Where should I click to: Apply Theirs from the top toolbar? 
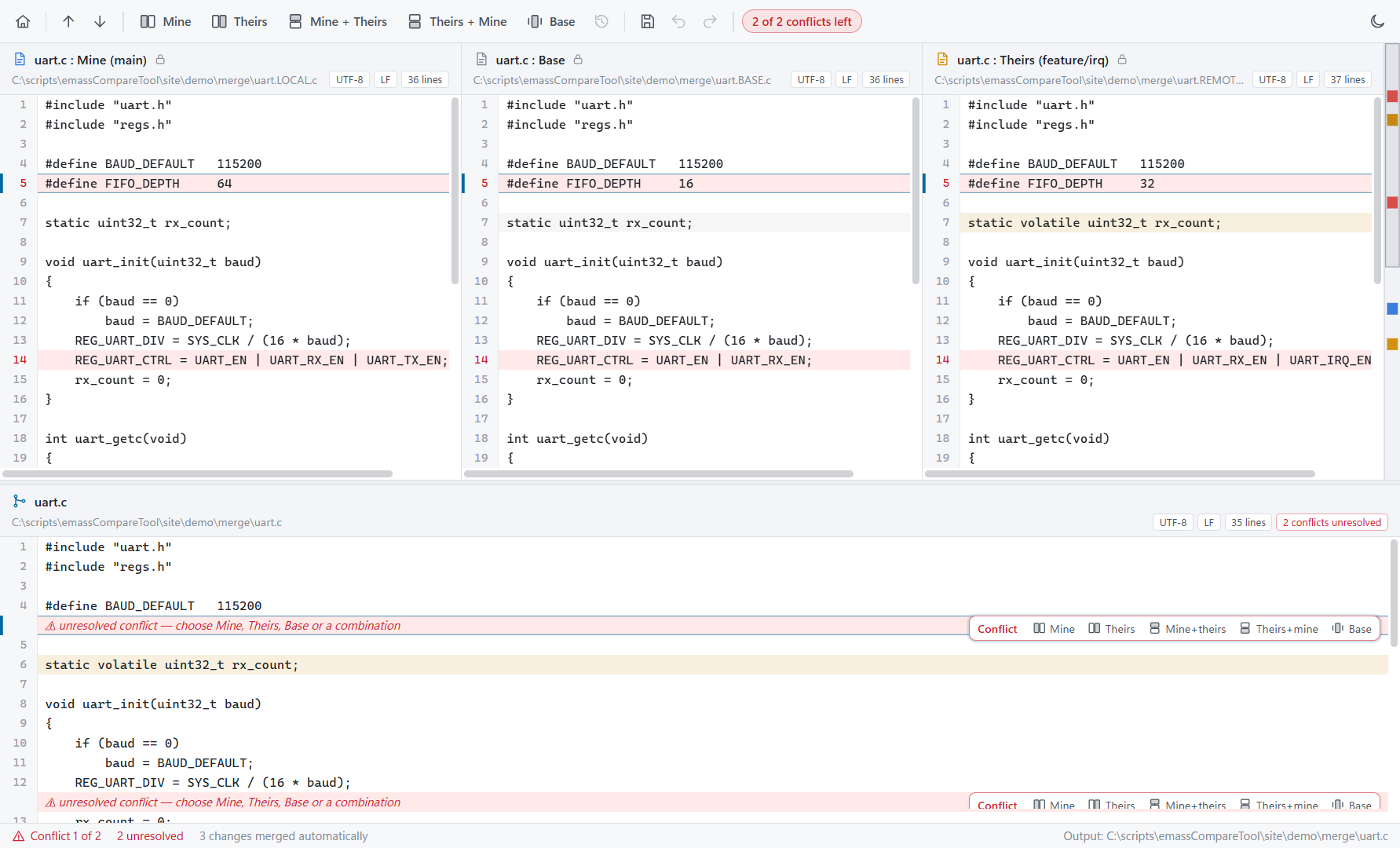239,21
